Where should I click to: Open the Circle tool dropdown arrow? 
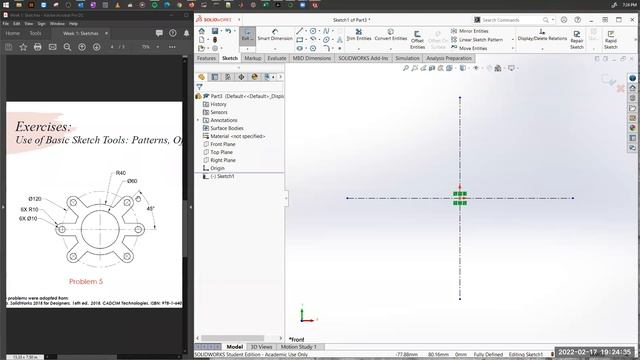[320, 31]
